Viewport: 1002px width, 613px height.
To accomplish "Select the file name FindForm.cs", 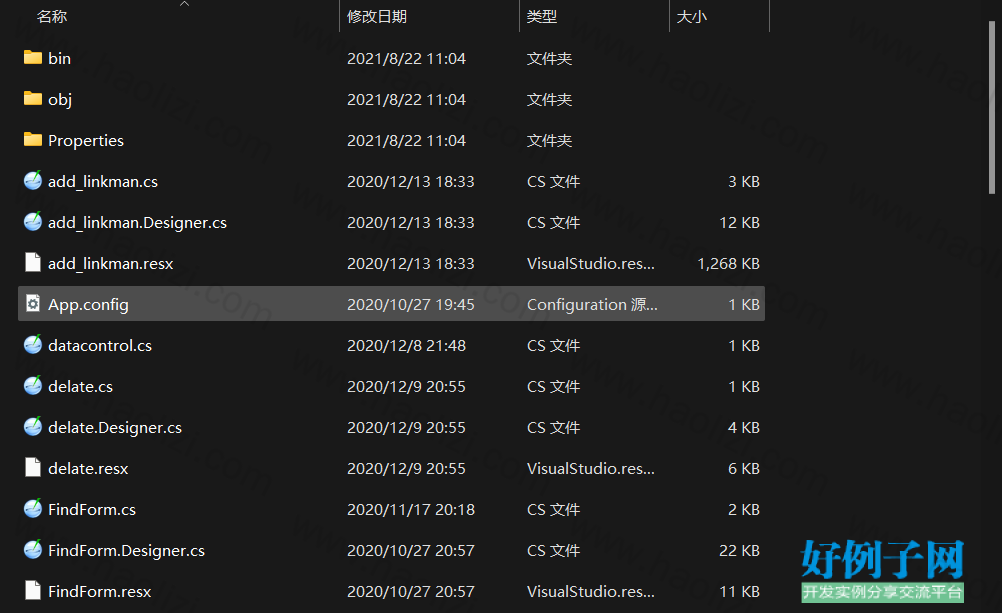I will 92,509.
